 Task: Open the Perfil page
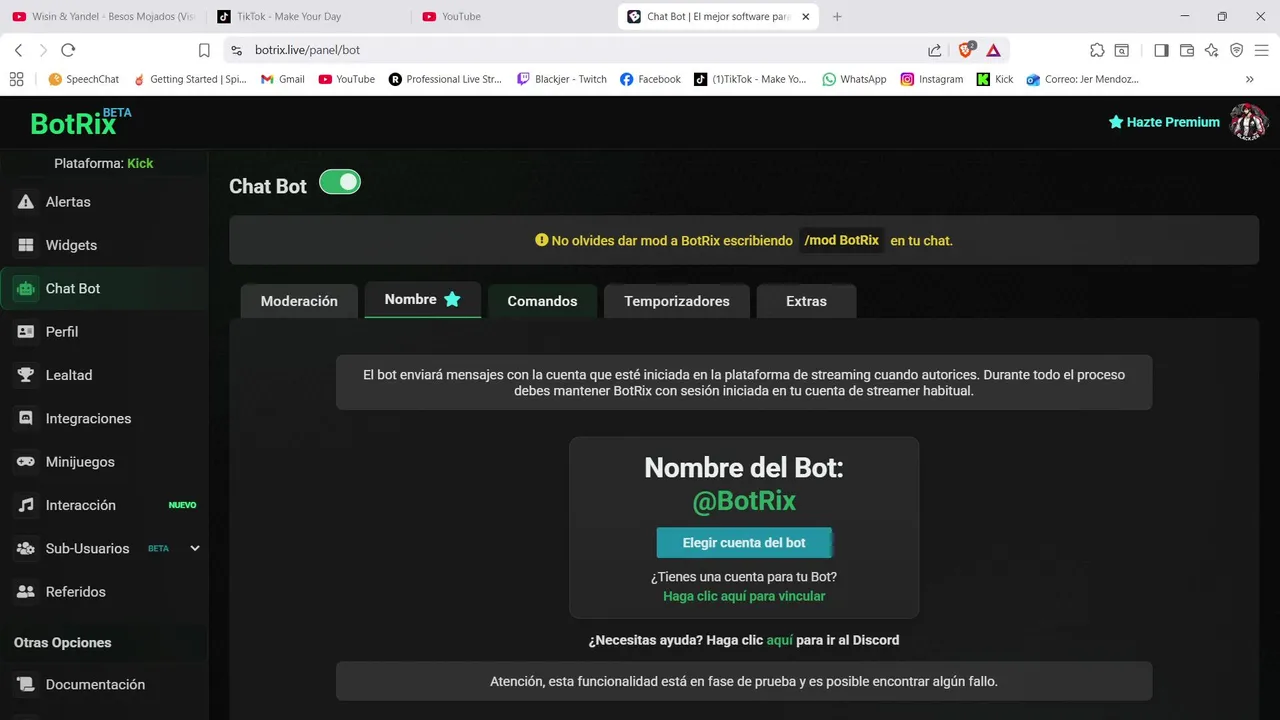coord(61,332)
